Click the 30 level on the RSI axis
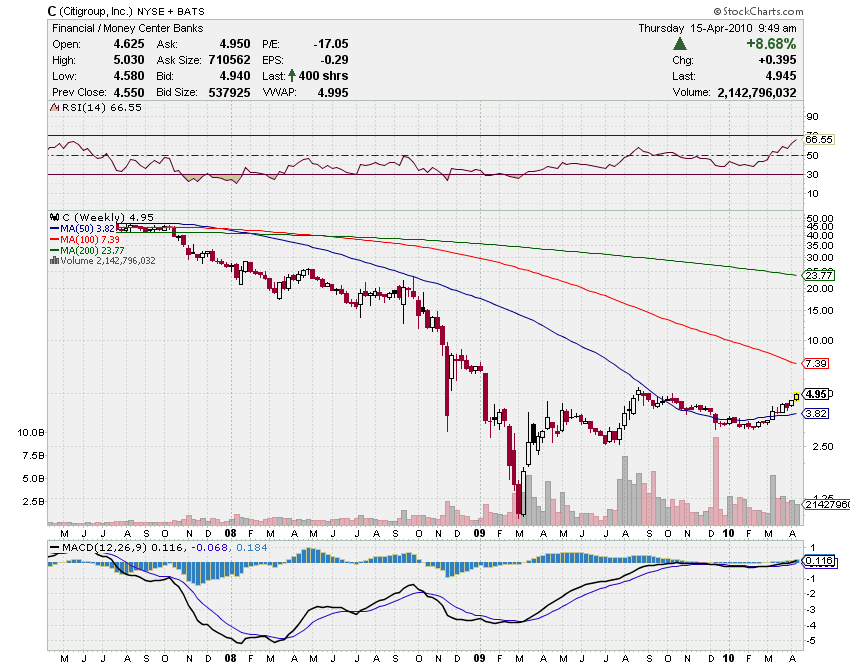Viewport: 850px width, 668px height. click(812, 175)
